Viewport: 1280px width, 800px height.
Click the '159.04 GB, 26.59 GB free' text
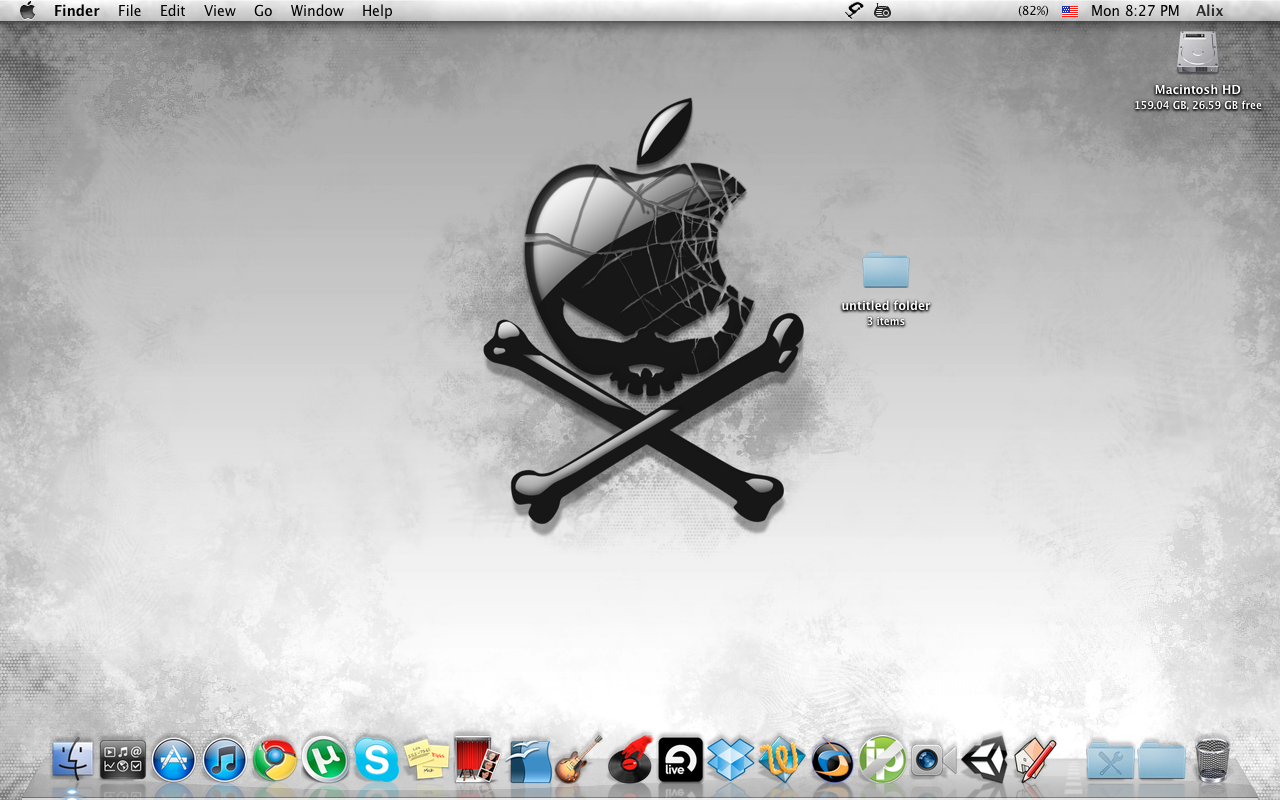pos(1198,105)
